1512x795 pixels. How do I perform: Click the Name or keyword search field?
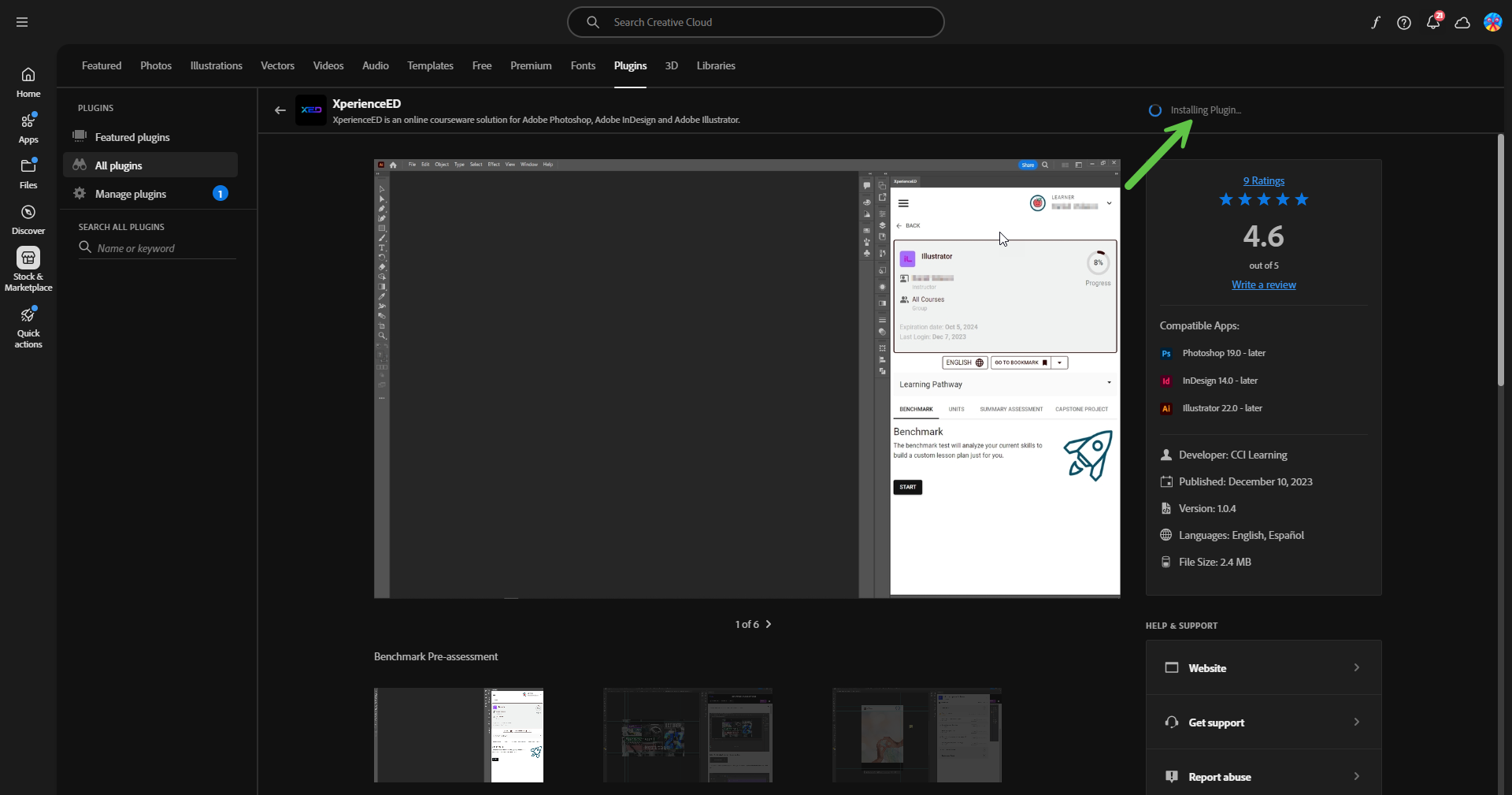157,248
